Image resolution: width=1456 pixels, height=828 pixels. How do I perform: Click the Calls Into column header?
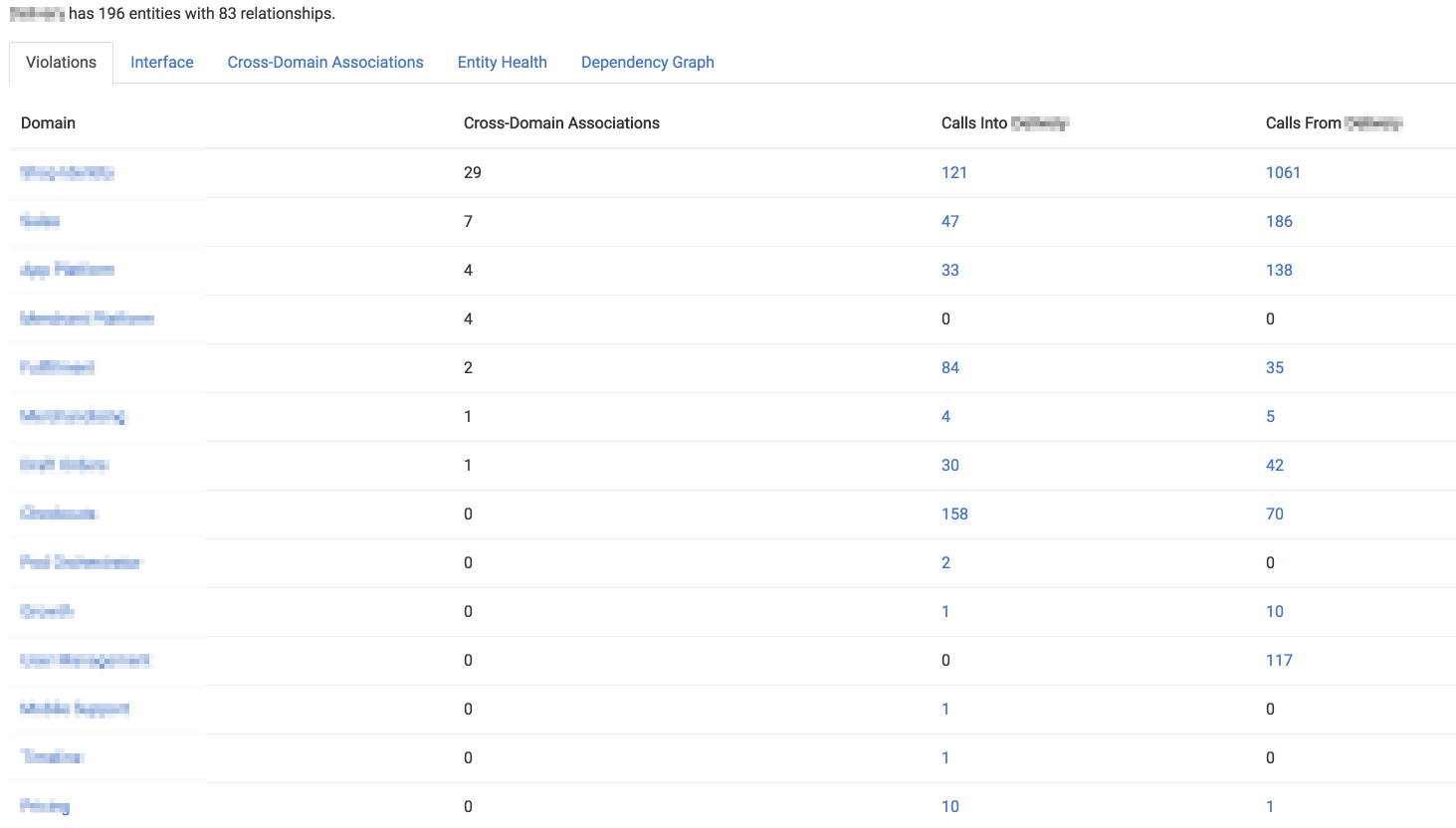pyautogui.click(x=1005, y=122)
